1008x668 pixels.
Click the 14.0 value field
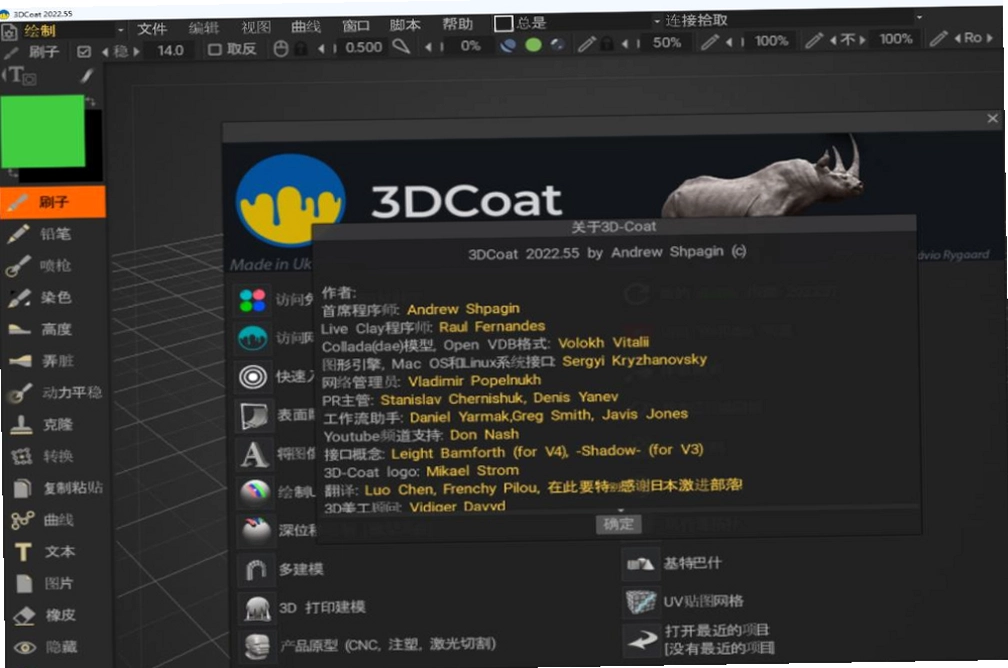170,50
